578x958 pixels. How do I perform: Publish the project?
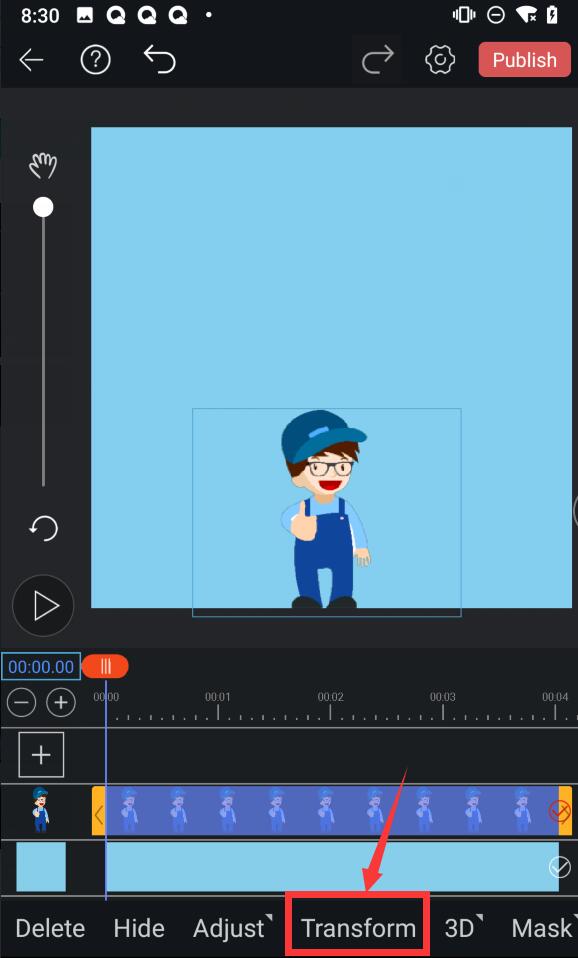pyautogui.click(x=525, y=60)
